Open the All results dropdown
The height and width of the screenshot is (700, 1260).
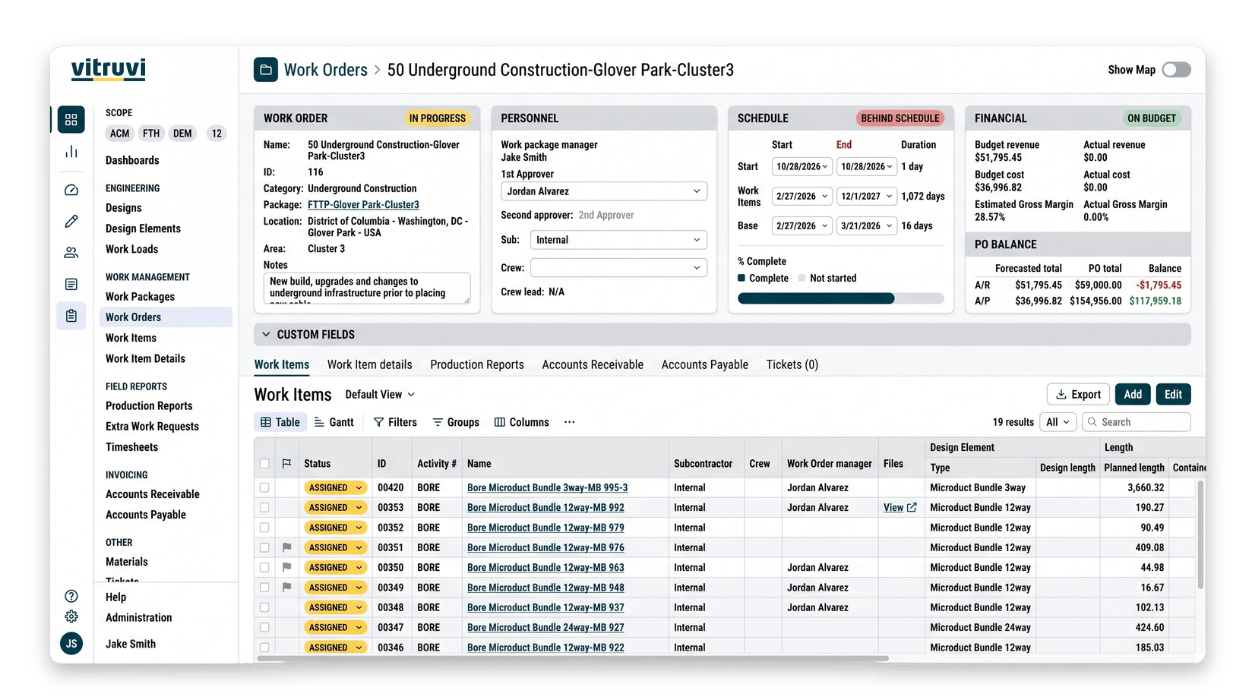(1057, 422)
